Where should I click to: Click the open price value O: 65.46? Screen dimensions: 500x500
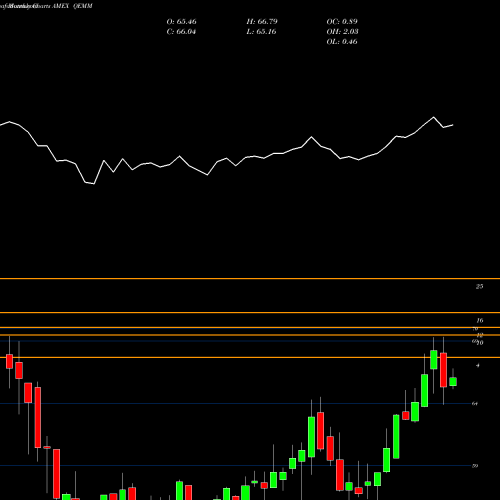pos(181,22)
